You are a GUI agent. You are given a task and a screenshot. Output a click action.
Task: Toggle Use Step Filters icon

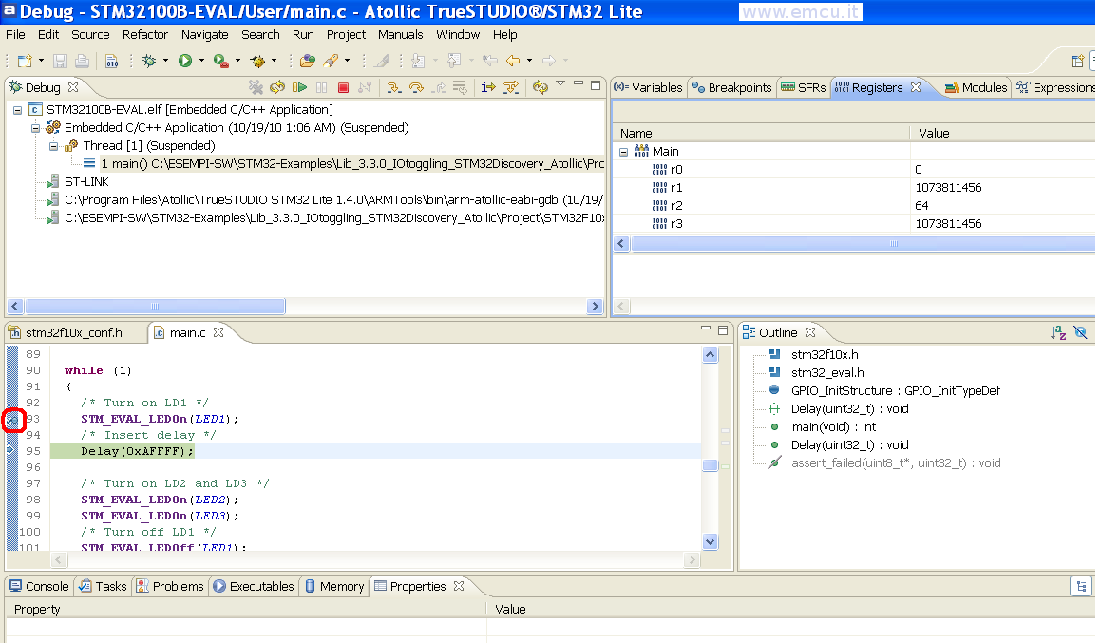(511, 87)
